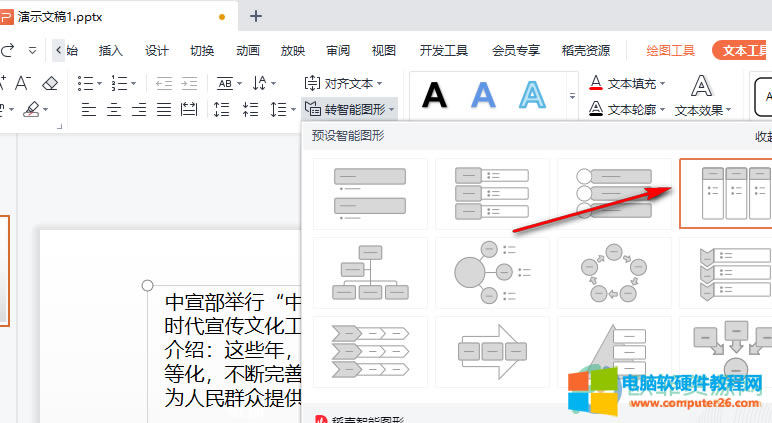This screenshot has height=423, width=772.
Task: Click the distributed alignment icon
Action: coord(188,109)
